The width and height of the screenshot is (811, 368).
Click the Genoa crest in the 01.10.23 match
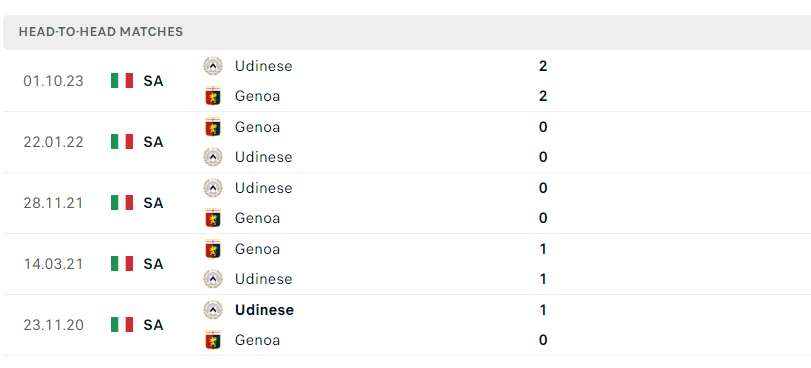(213, 96)
